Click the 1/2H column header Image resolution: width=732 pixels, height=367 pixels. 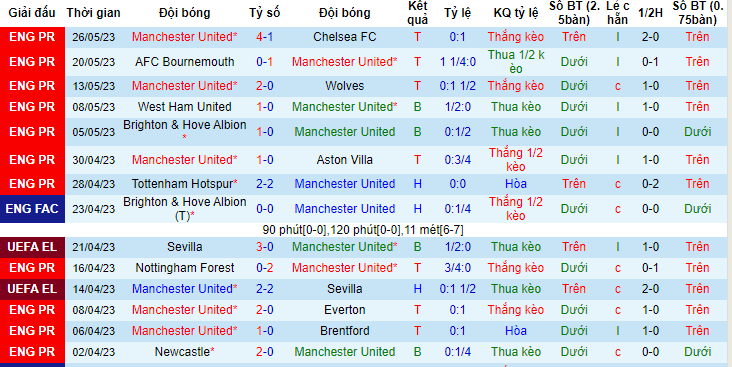point(650,13)
